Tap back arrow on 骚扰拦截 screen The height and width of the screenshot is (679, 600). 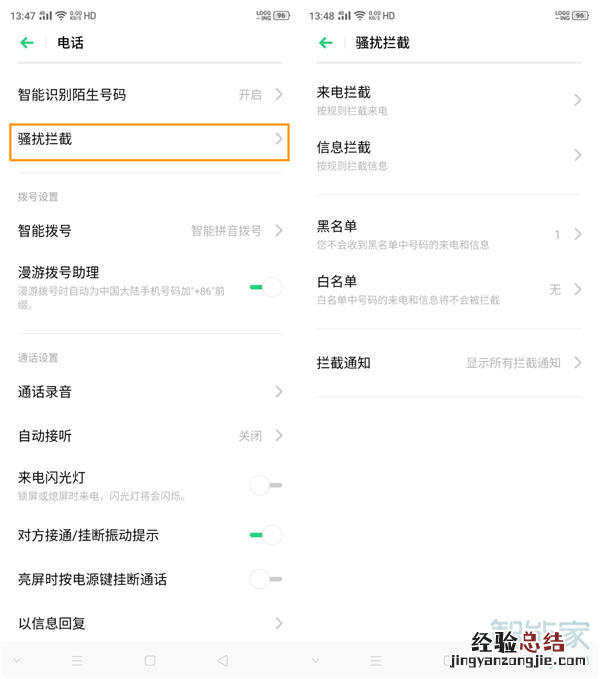325,43
